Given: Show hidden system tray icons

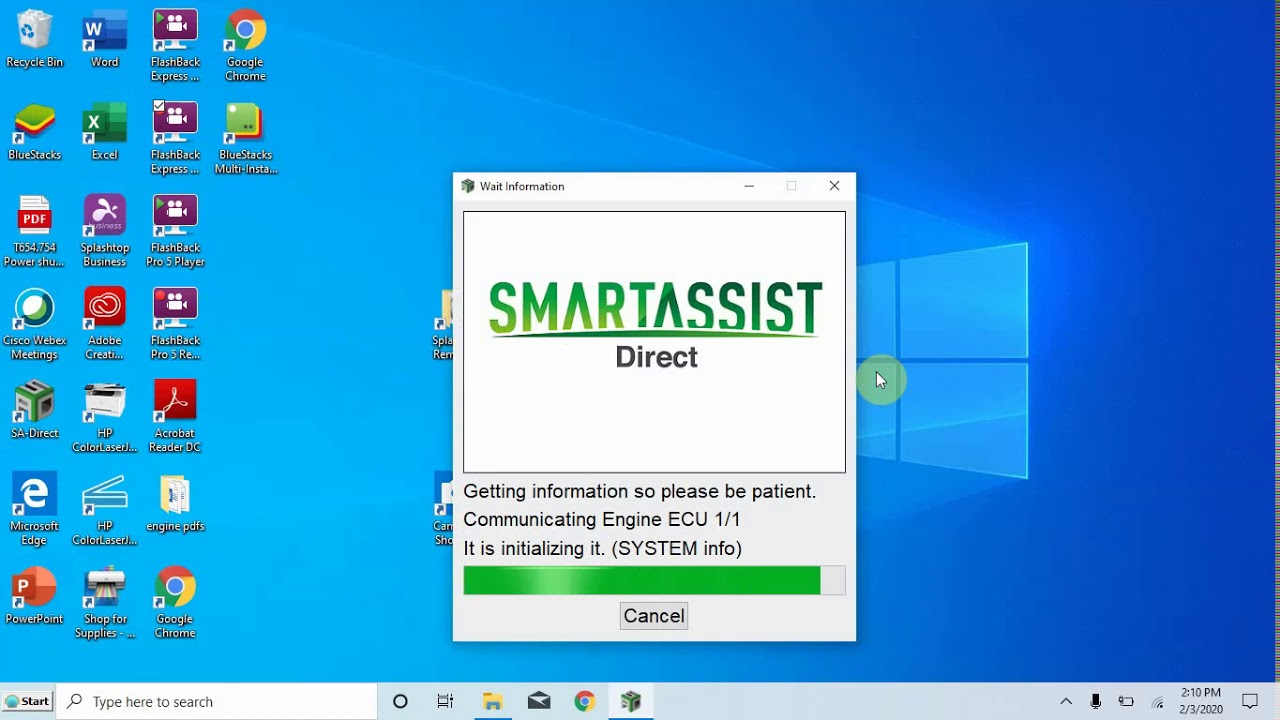Looking at the screenshot, I should tap(1066, 701).
